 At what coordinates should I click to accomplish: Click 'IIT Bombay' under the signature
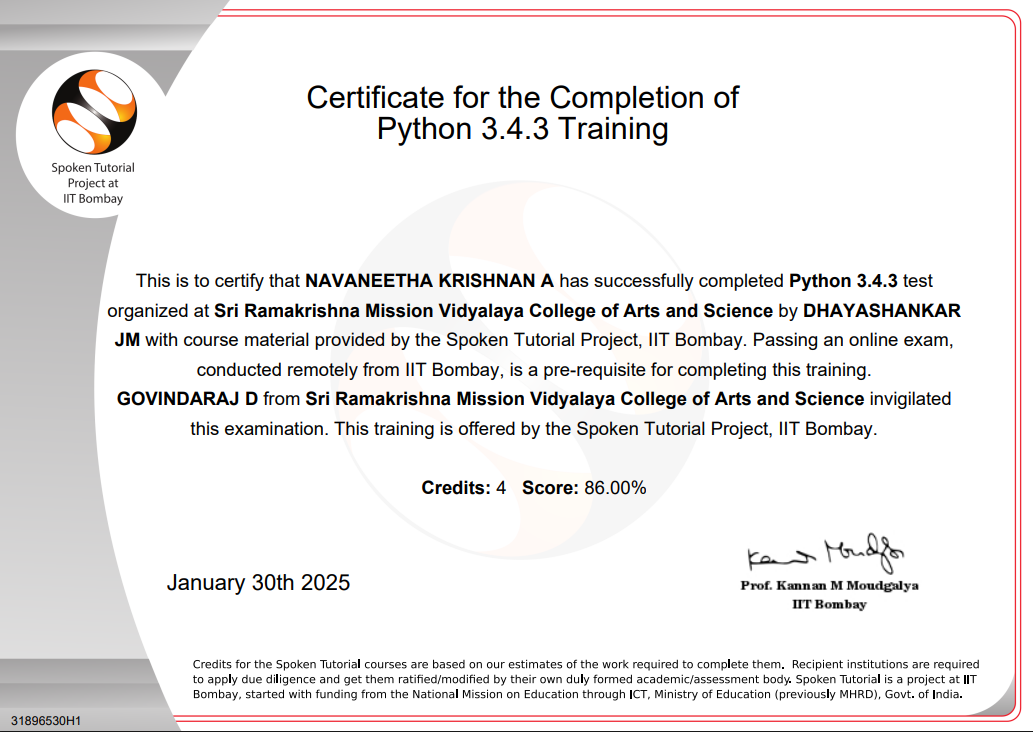pyautogui.click(x=829, y=604)
